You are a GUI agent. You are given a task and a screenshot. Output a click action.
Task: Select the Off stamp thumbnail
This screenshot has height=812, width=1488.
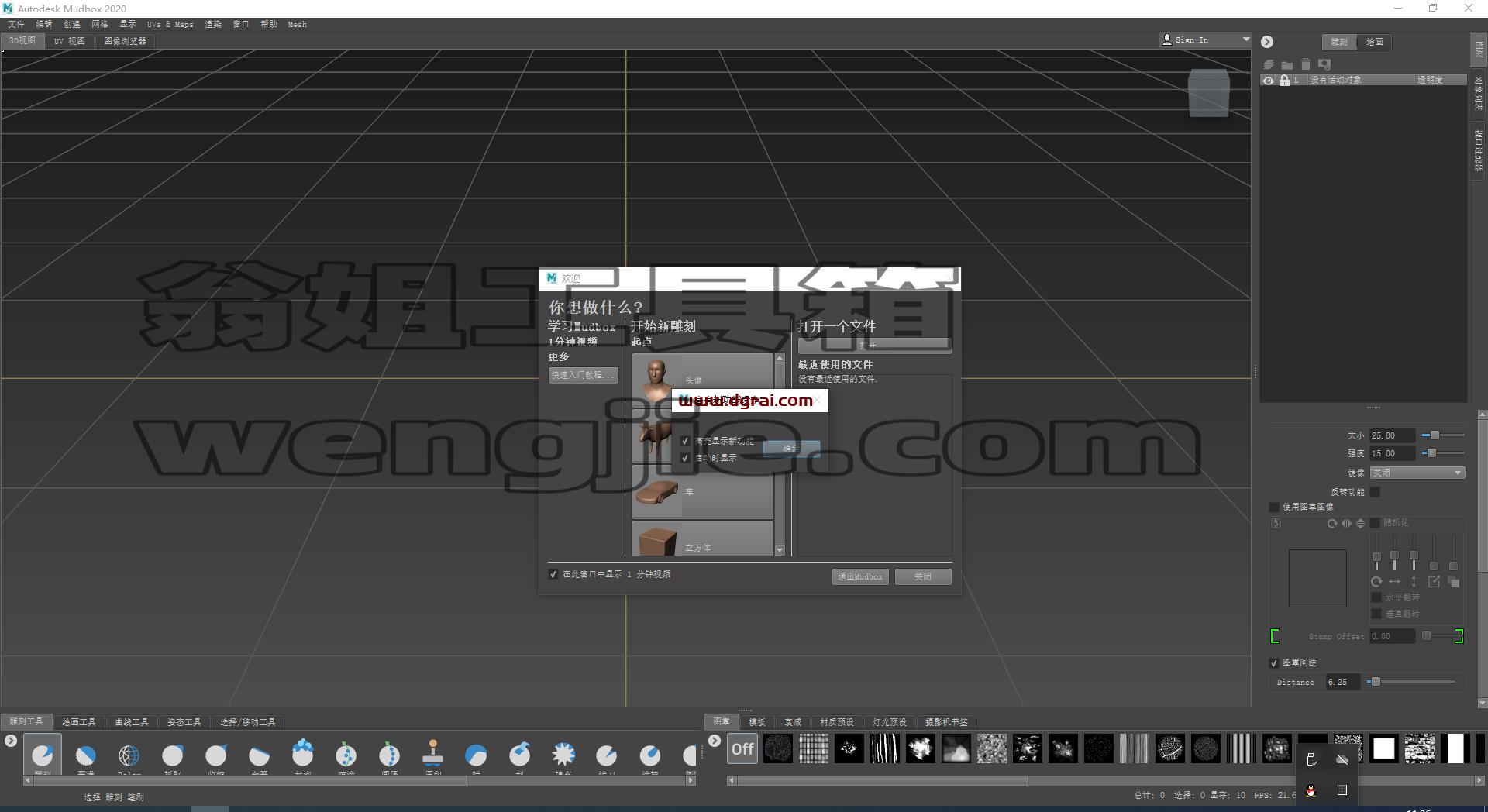point(742,749)
